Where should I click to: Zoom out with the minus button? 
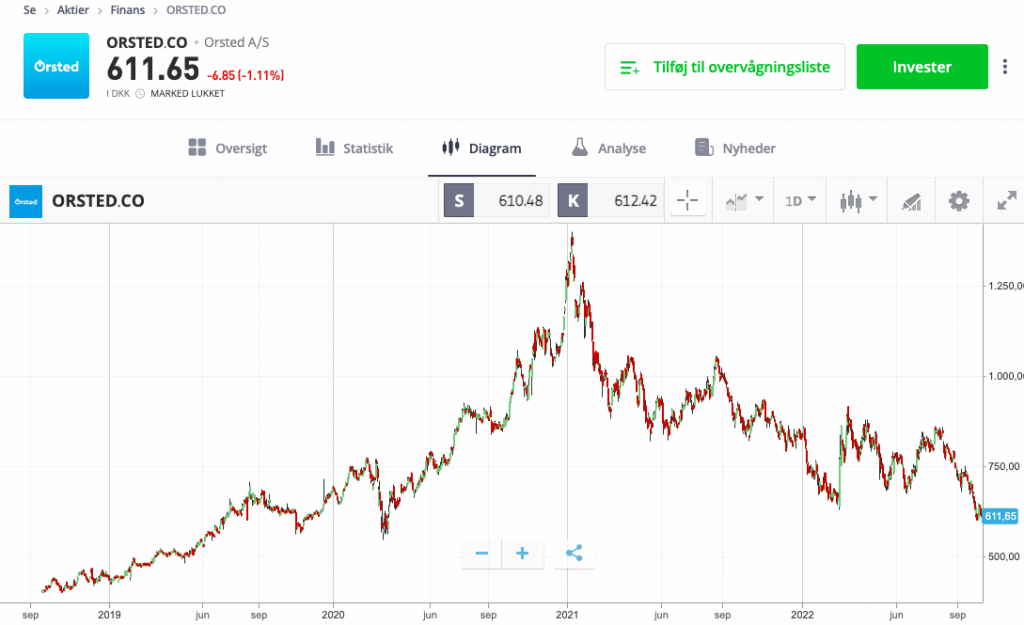482,553
